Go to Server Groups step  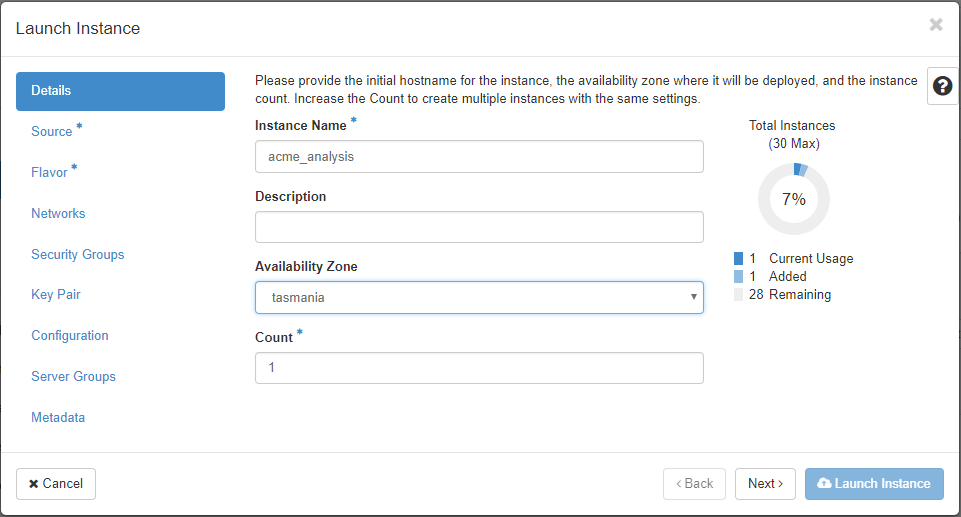pyautogui.click(x=74, y=376)
